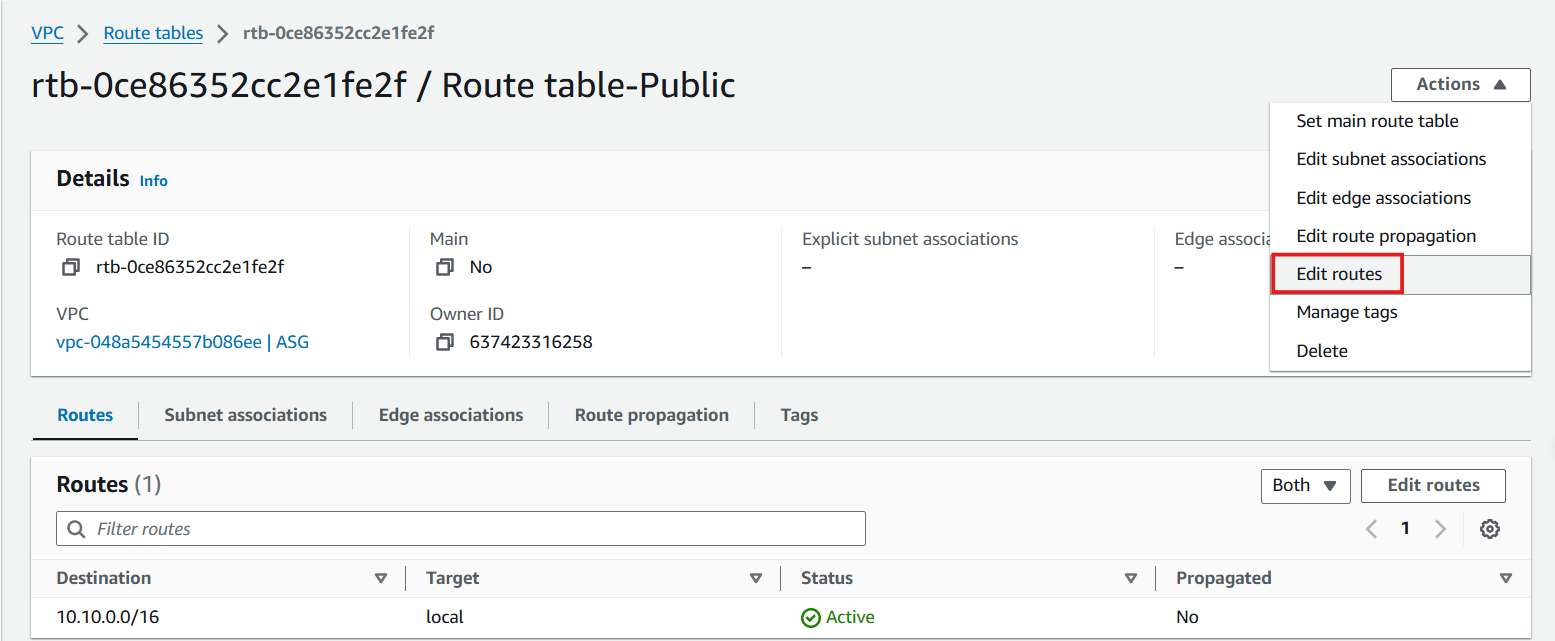The width and height of the screenshot is (1555, 641).
Task: Open routes table preferences gear
Action: [1490, 528]
